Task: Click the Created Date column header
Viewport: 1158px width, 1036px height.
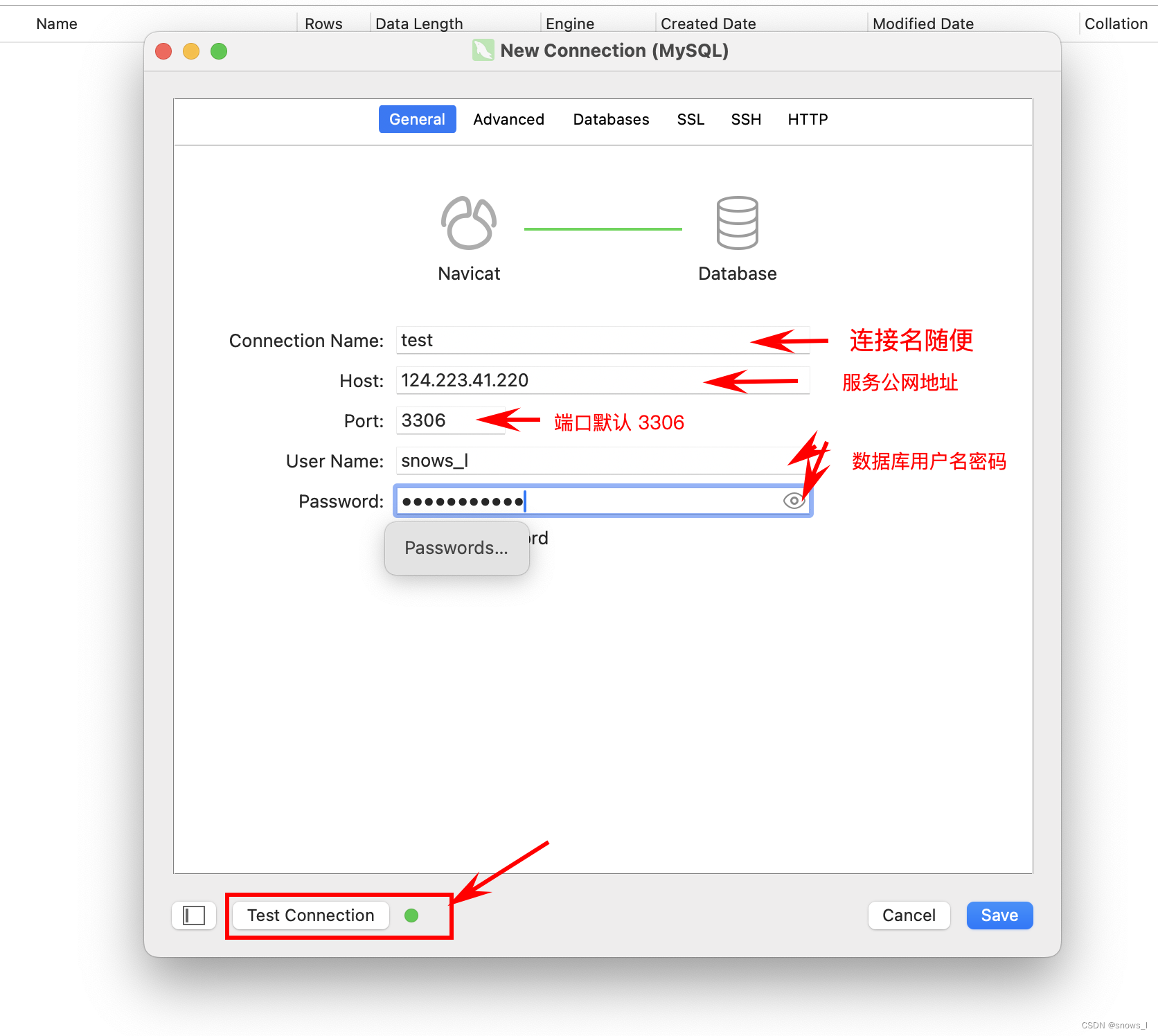Action: click(709, 24)
